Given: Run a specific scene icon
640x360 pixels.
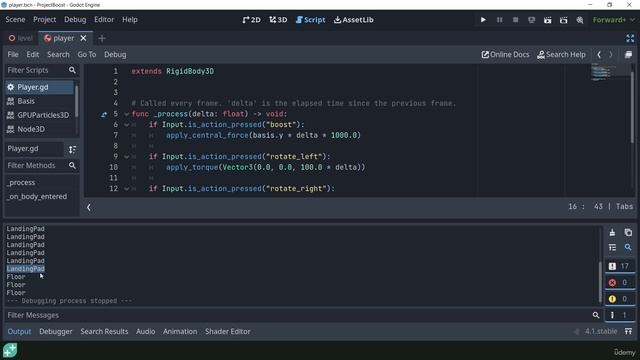Looking at the screenshot, I should pos(563,20).
